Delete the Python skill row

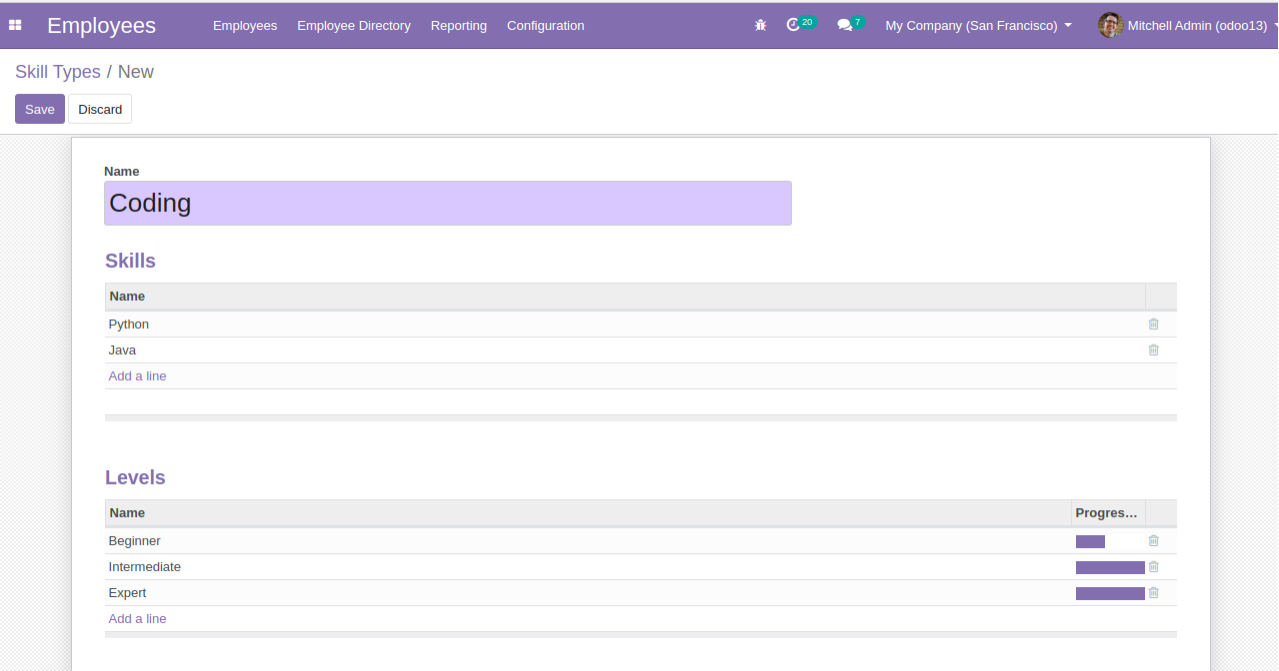pos(1153,324)
